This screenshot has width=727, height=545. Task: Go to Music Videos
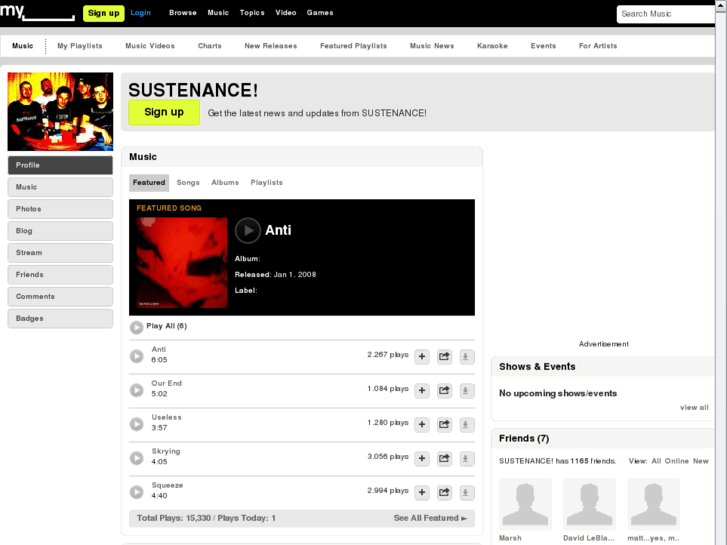150,46
